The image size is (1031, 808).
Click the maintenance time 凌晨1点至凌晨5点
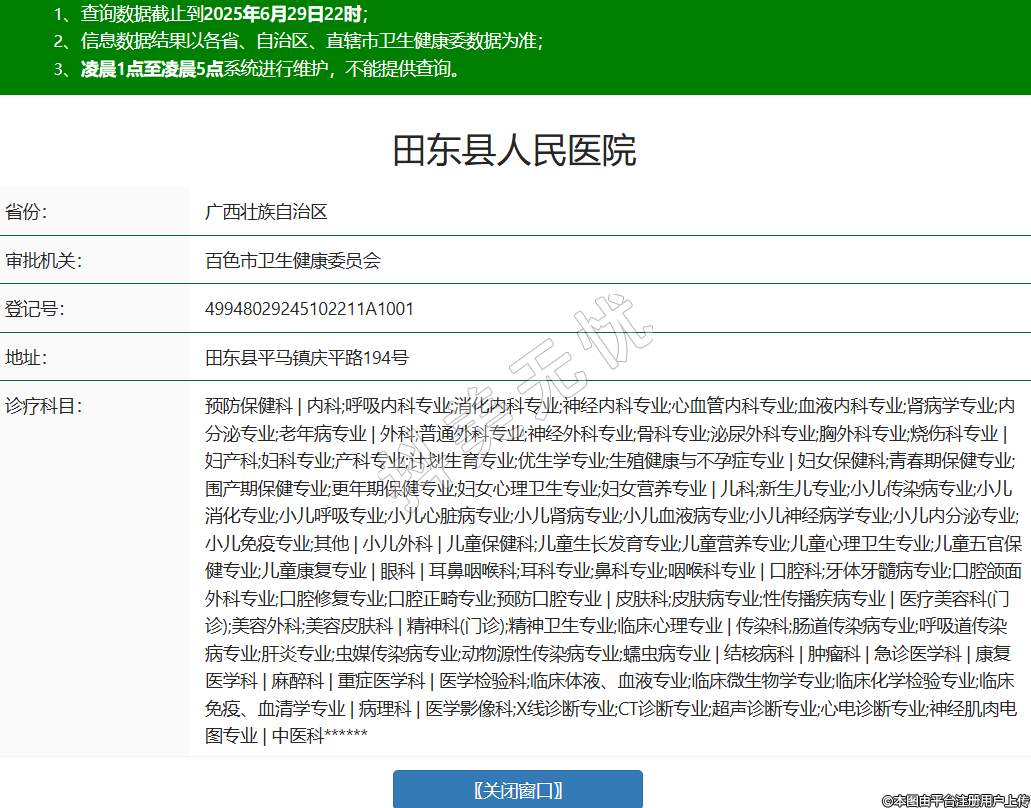click(151, 69)
